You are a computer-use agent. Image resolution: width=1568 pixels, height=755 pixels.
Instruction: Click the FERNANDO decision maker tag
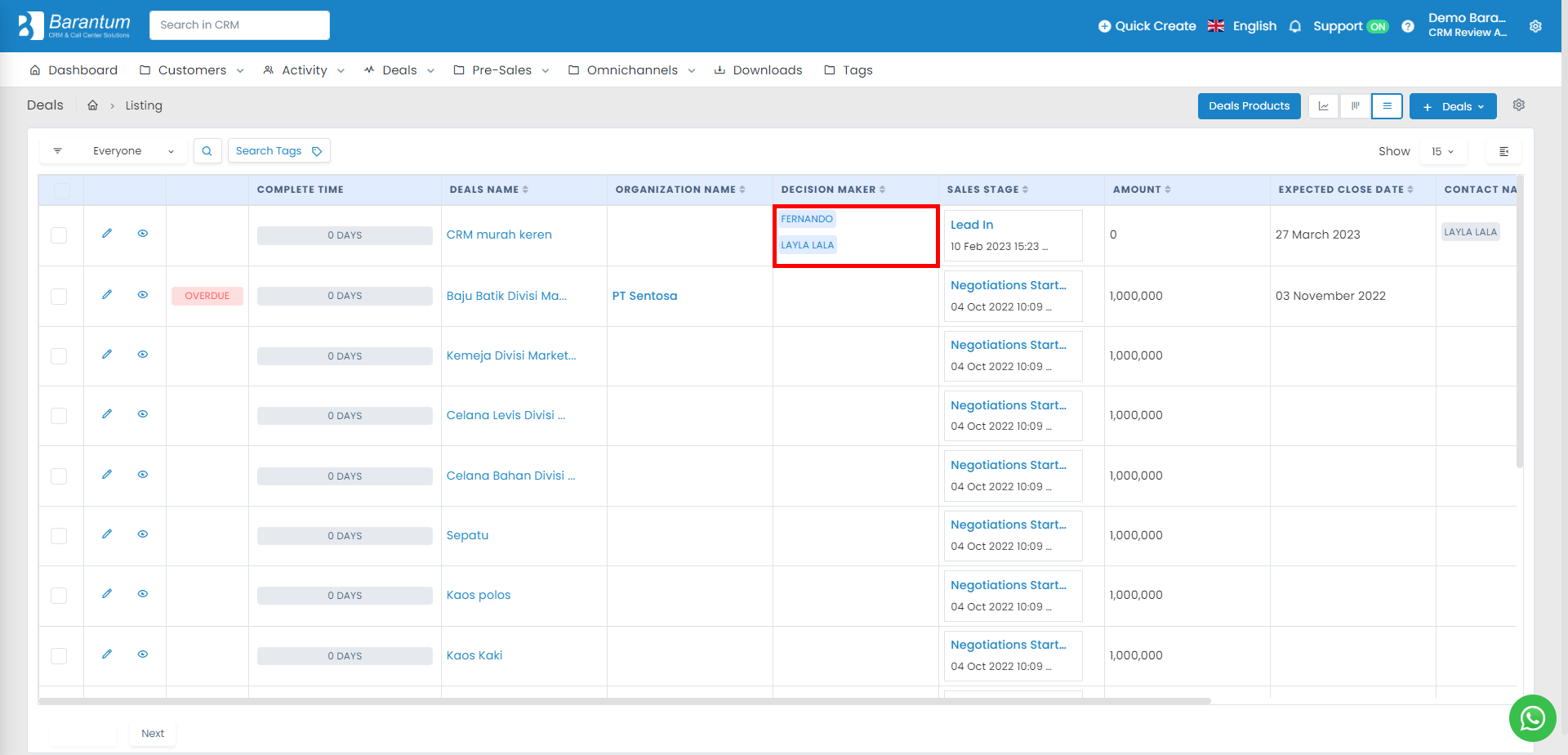807,219
